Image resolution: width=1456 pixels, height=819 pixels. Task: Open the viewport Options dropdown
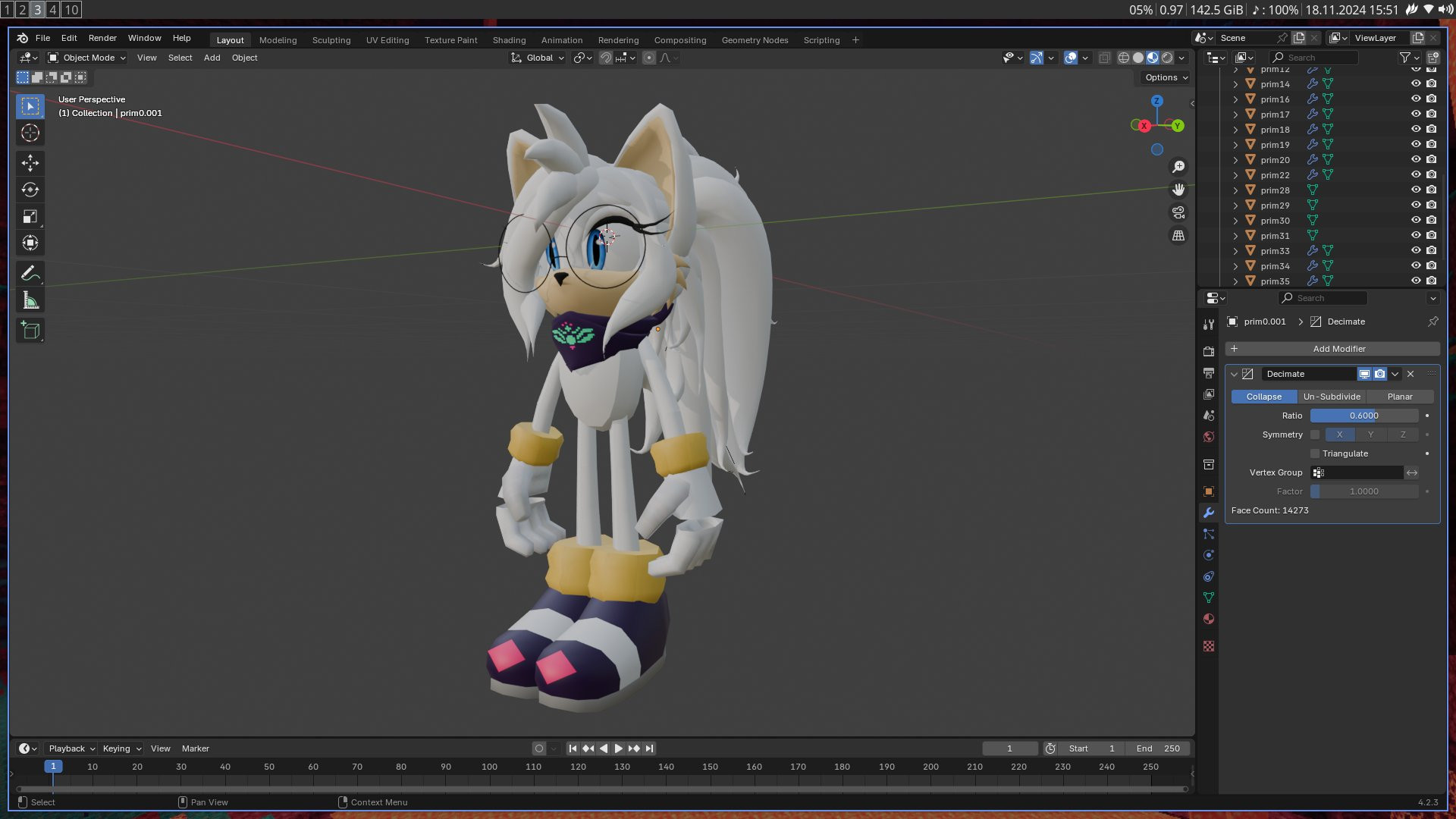[x=1166, y=77]
